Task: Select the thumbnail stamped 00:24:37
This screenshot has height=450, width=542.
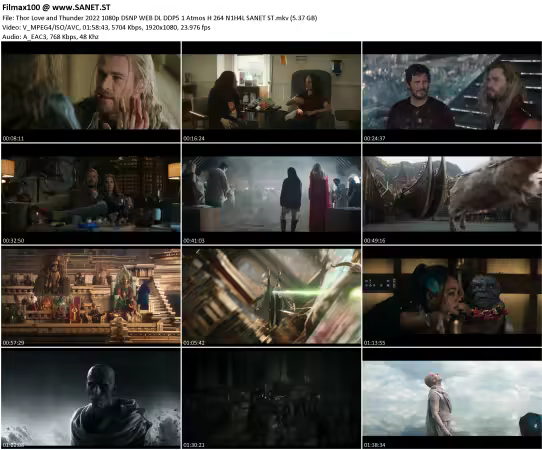Action: tap(452, 92)
